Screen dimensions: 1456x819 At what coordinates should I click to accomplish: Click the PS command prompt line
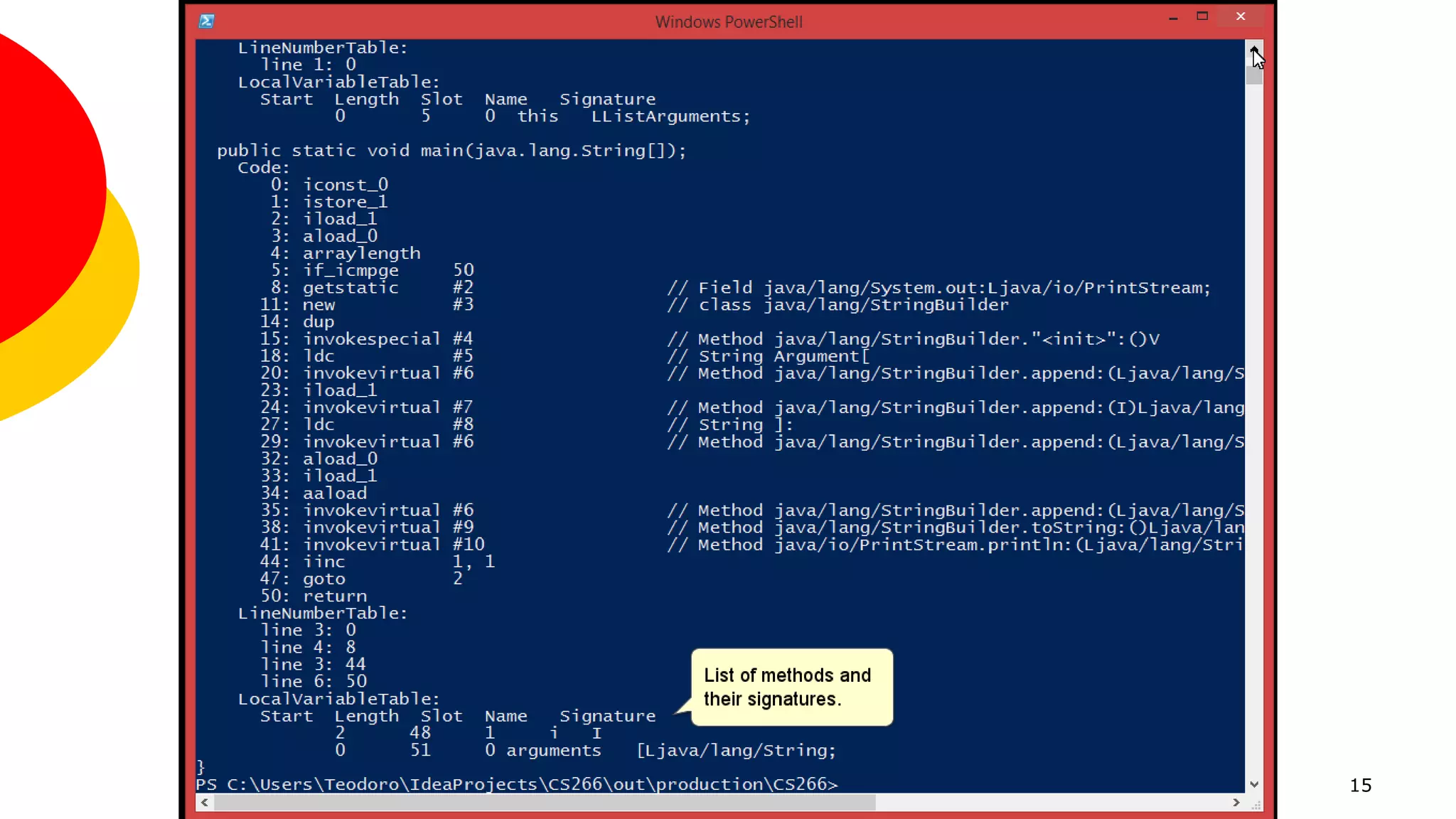(x=516, y=784)
